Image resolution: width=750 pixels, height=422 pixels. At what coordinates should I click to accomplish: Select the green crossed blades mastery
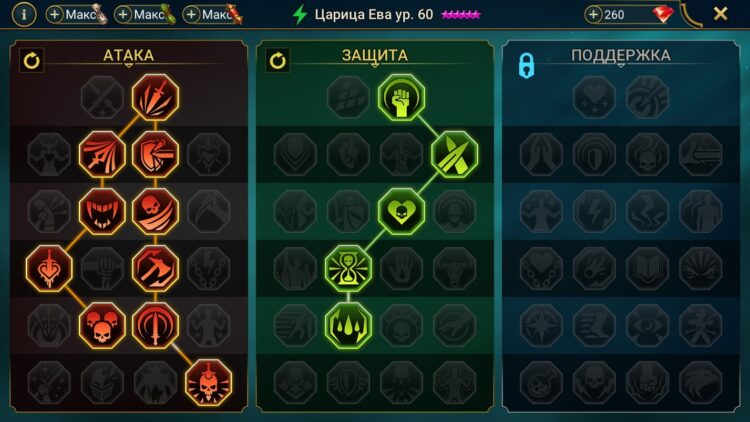tap(454, 154)
